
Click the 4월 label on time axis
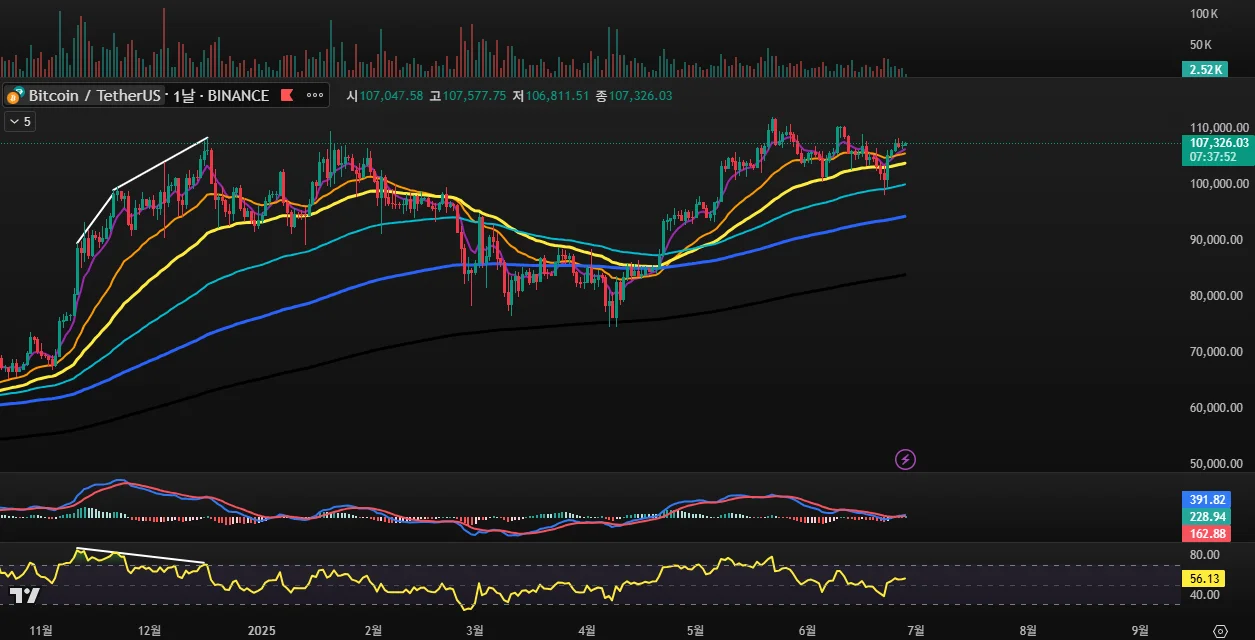(x=587, y=631)
